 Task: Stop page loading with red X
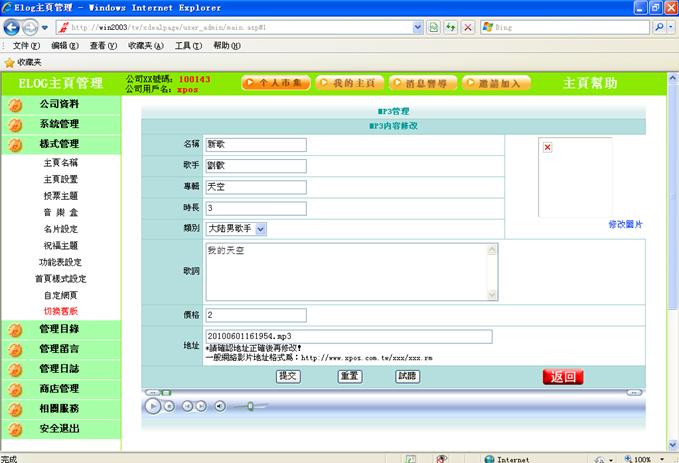pos(468,28)
